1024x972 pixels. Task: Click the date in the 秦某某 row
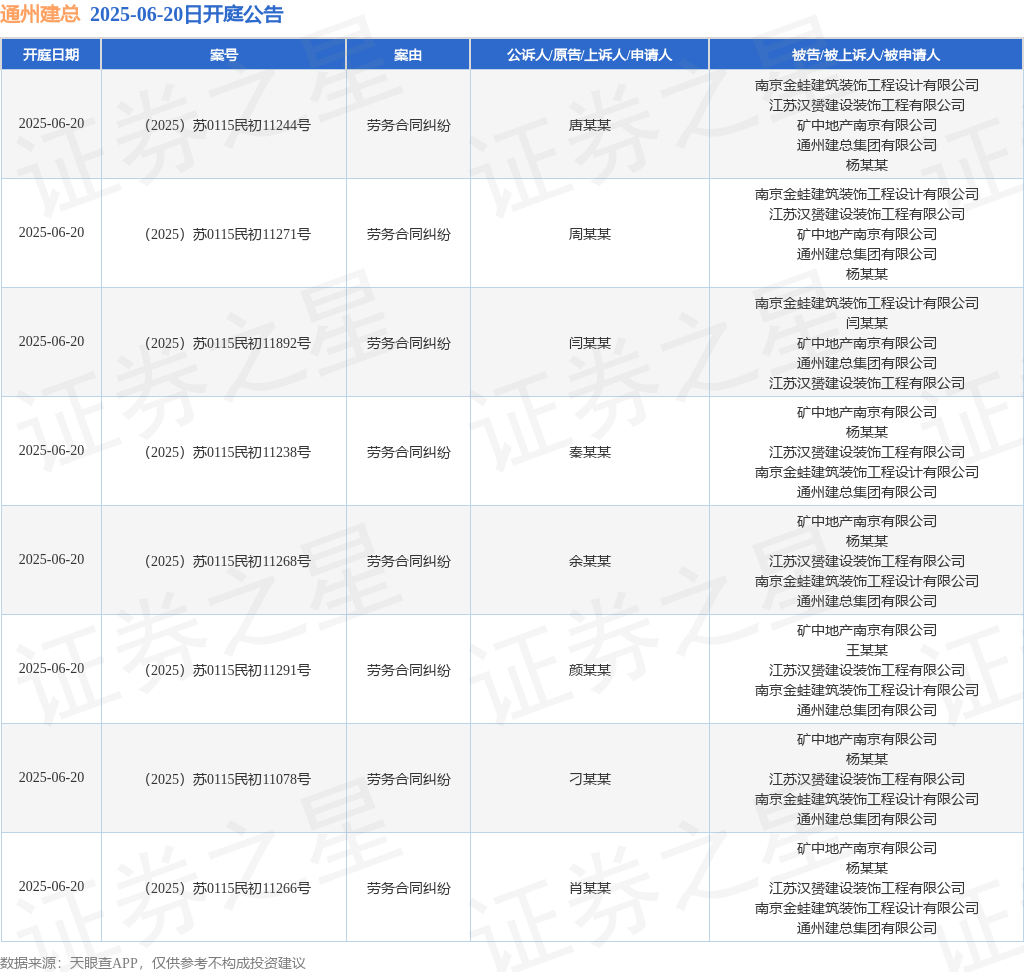pos(51,451)
